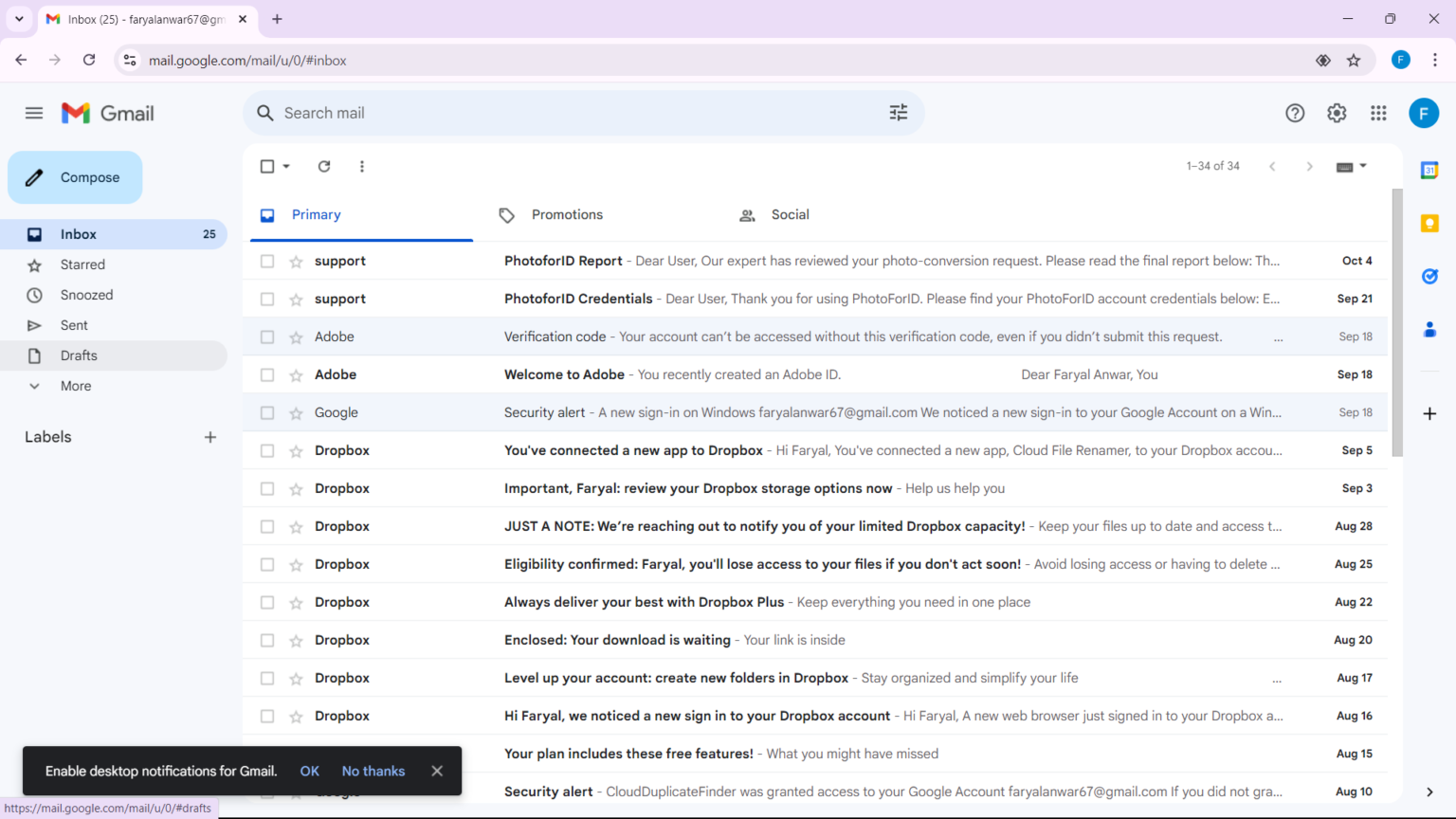Open Google Tasks in the sidebar
The width and height of the screenshot is (1456, 819).
coord(1429,276)
